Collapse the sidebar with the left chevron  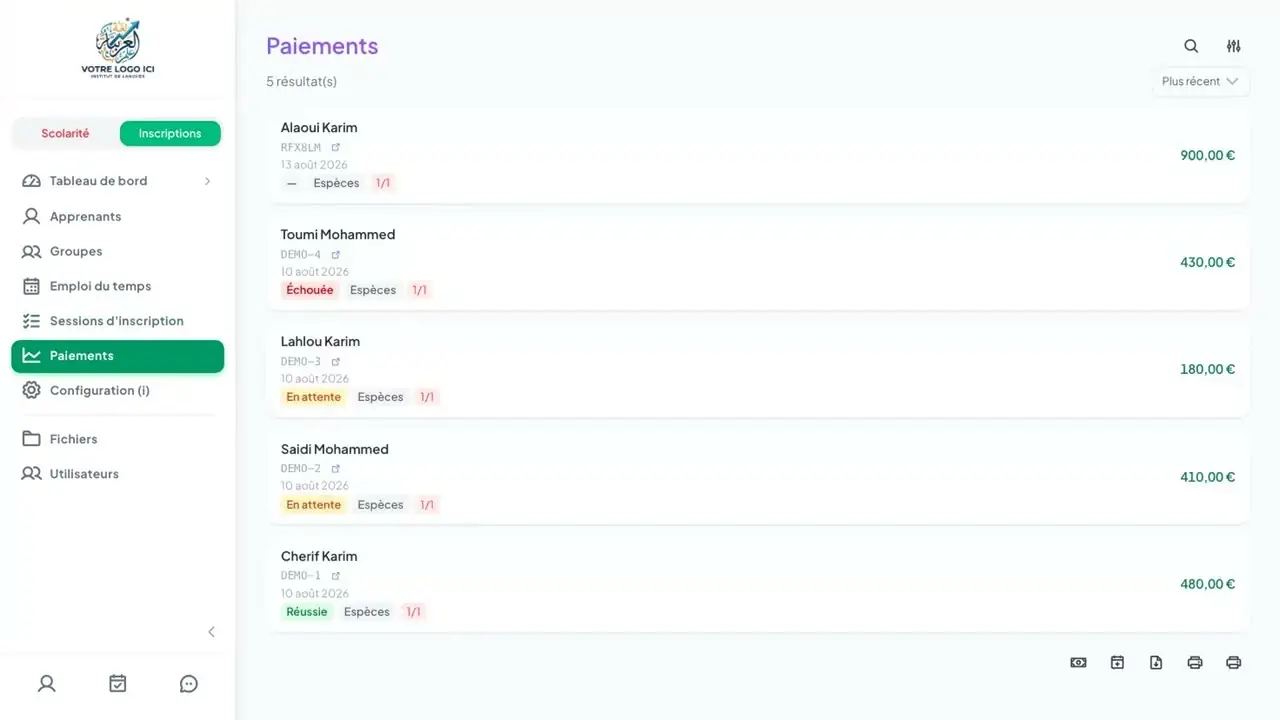pyautogui.click(x=211, y=632)
